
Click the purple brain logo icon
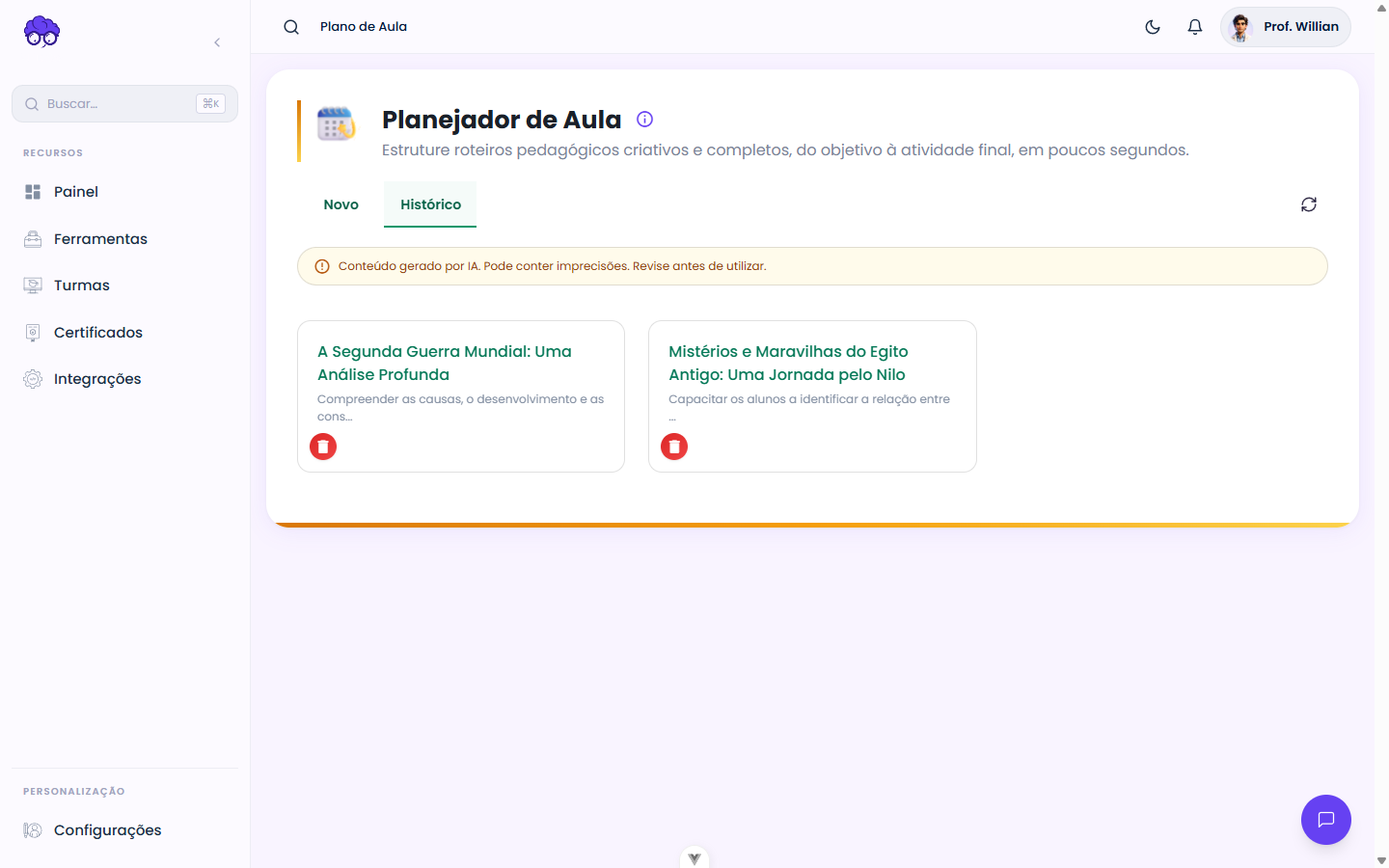tap(41, 31)
